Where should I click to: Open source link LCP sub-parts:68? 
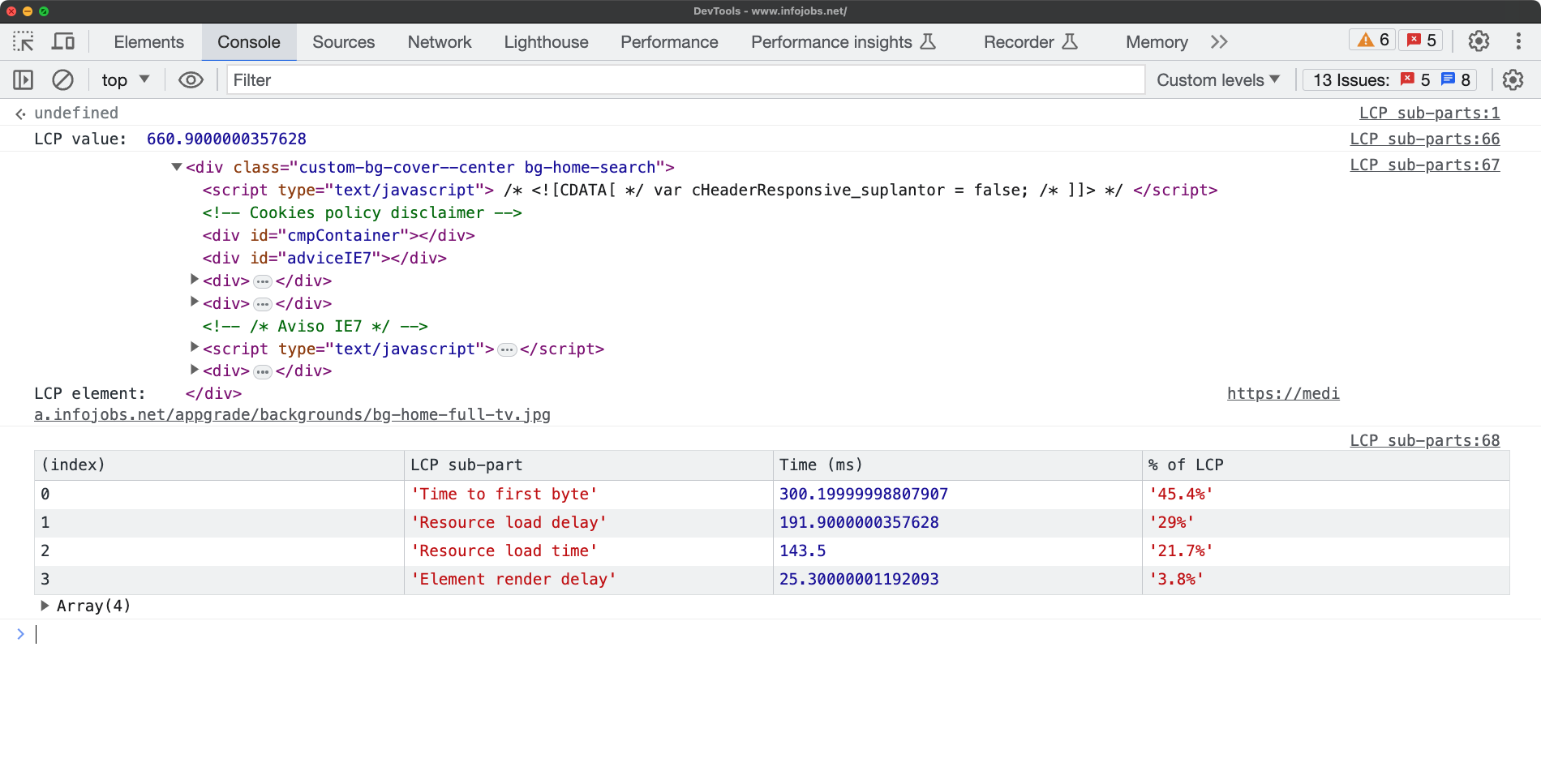[x=1424, y=440]
